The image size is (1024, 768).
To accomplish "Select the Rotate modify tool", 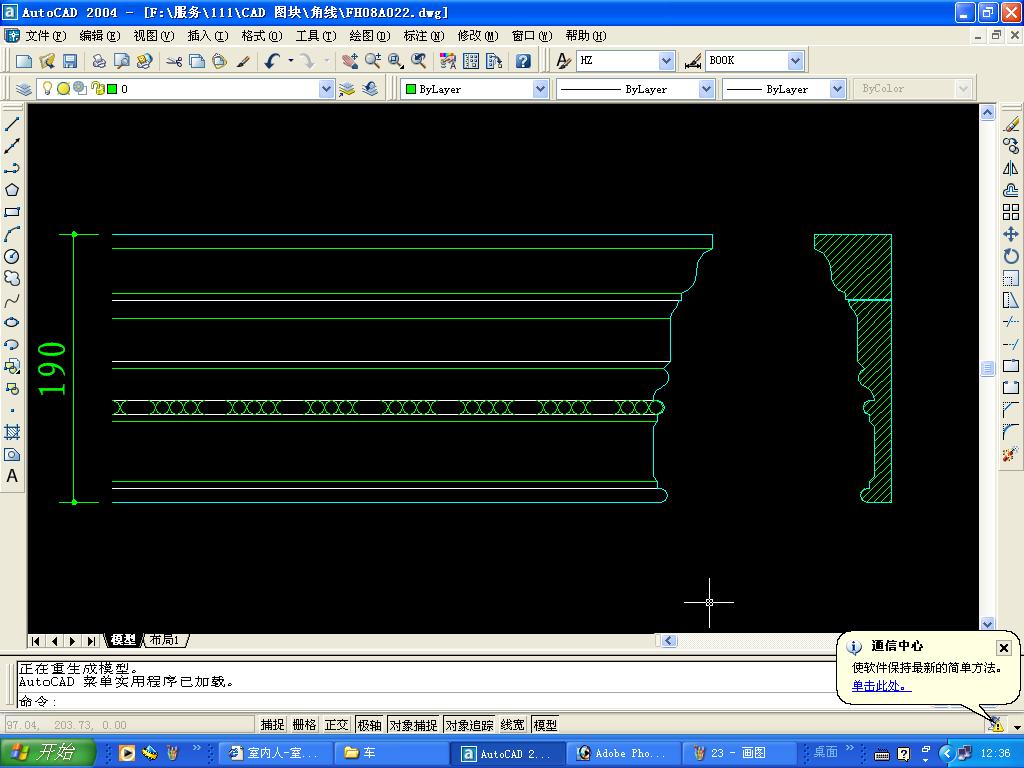I will pos(1011,256).
